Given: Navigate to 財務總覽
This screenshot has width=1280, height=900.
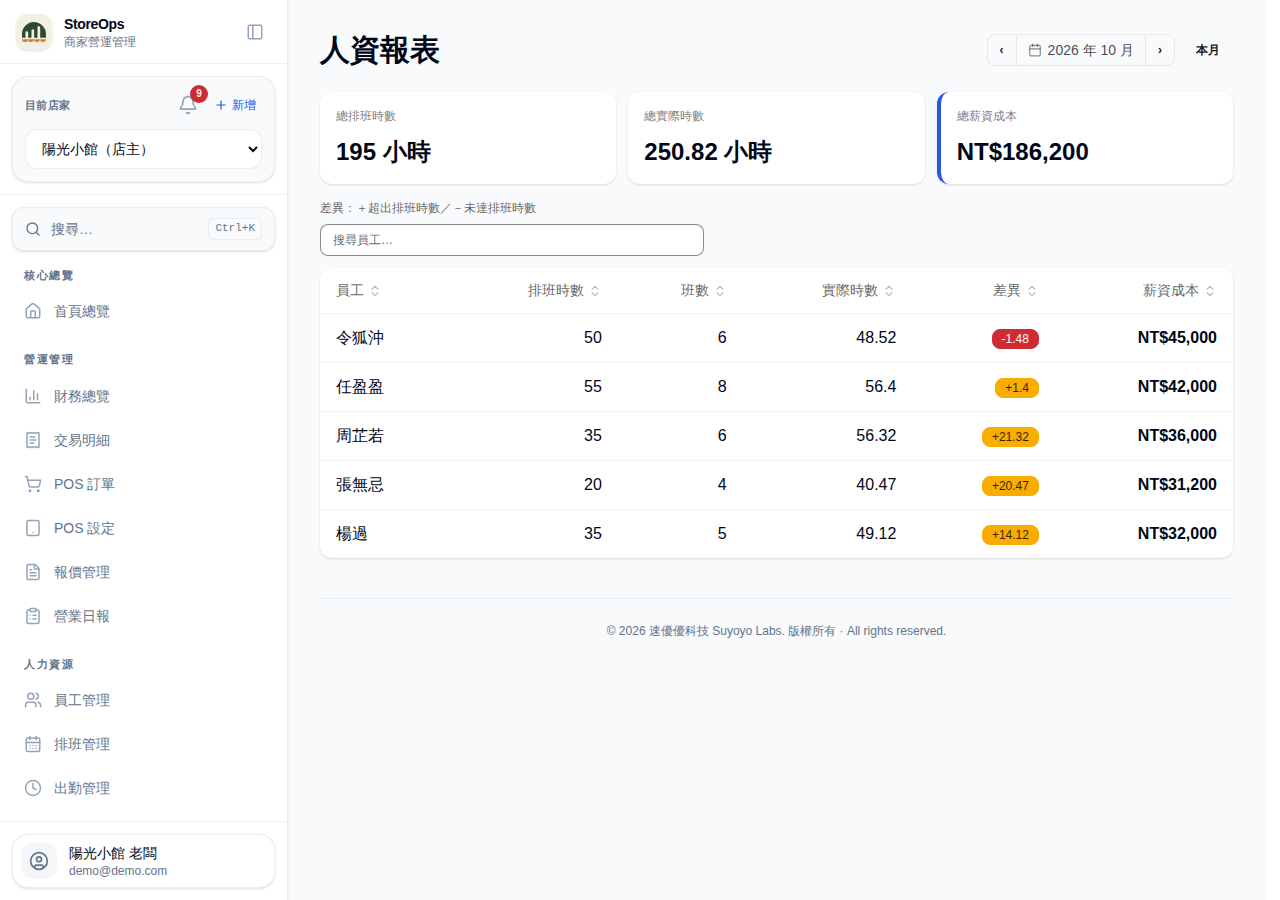Looking at the screenshot, I should (143, 396).
